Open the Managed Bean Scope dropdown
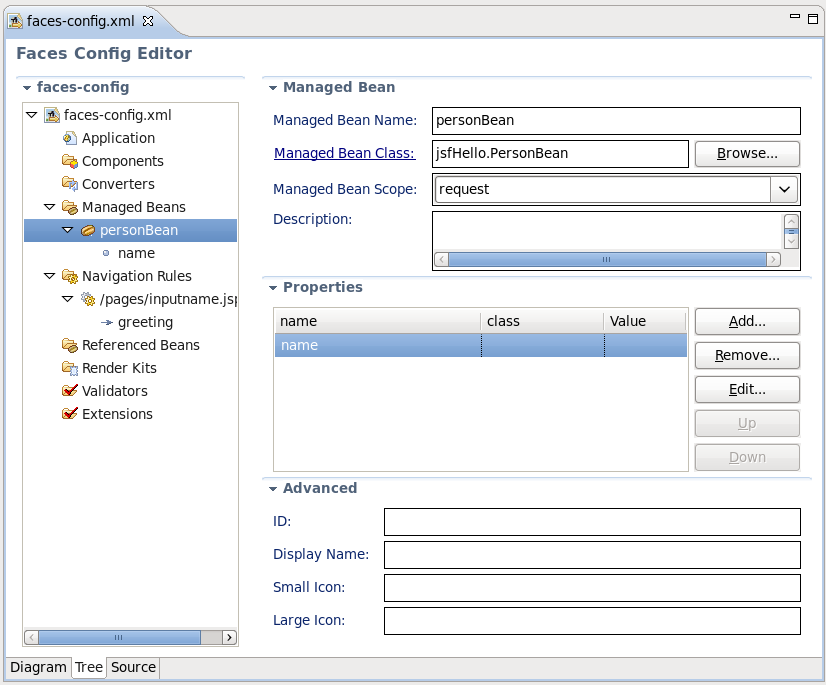The image size is (826, 685). [784, 189]
